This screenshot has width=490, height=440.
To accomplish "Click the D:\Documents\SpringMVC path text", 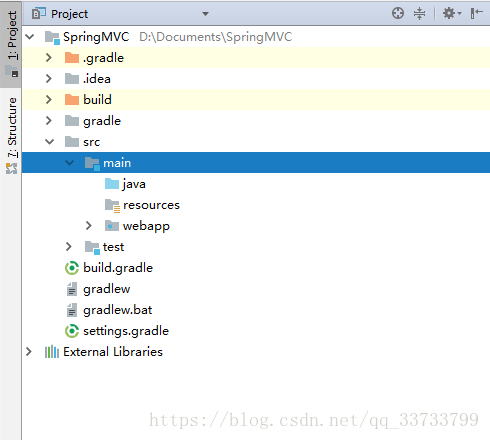I will [216, 37].
